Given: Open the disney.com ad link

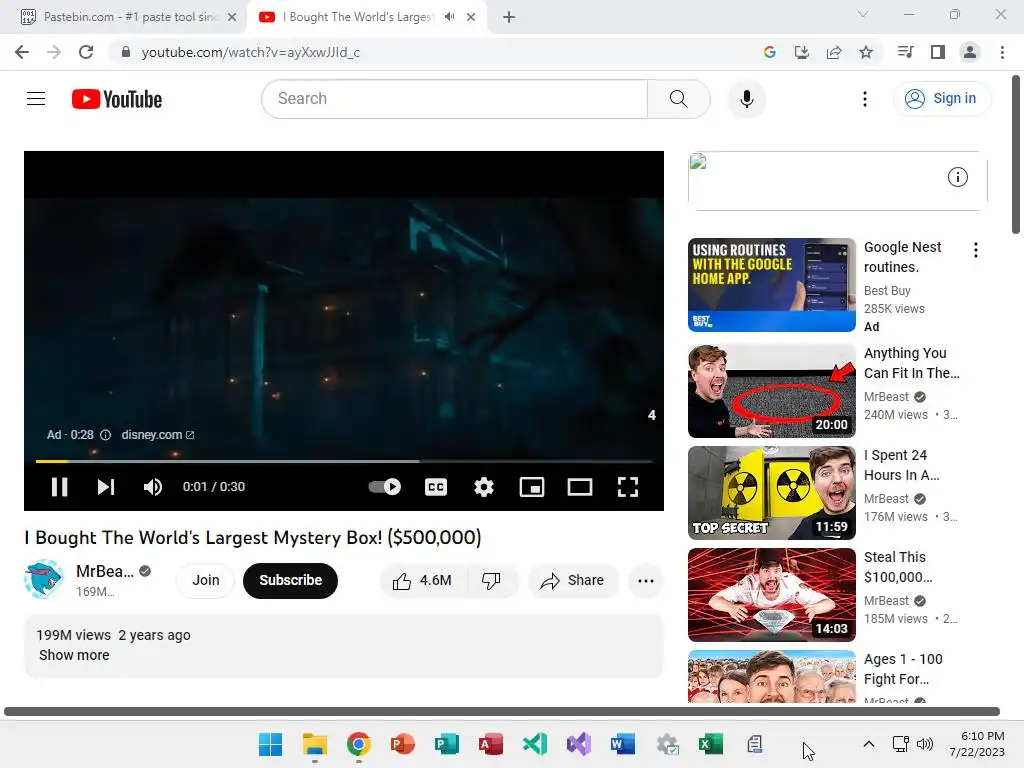Looking at the screenshot, I should click(x=157, y=435).
